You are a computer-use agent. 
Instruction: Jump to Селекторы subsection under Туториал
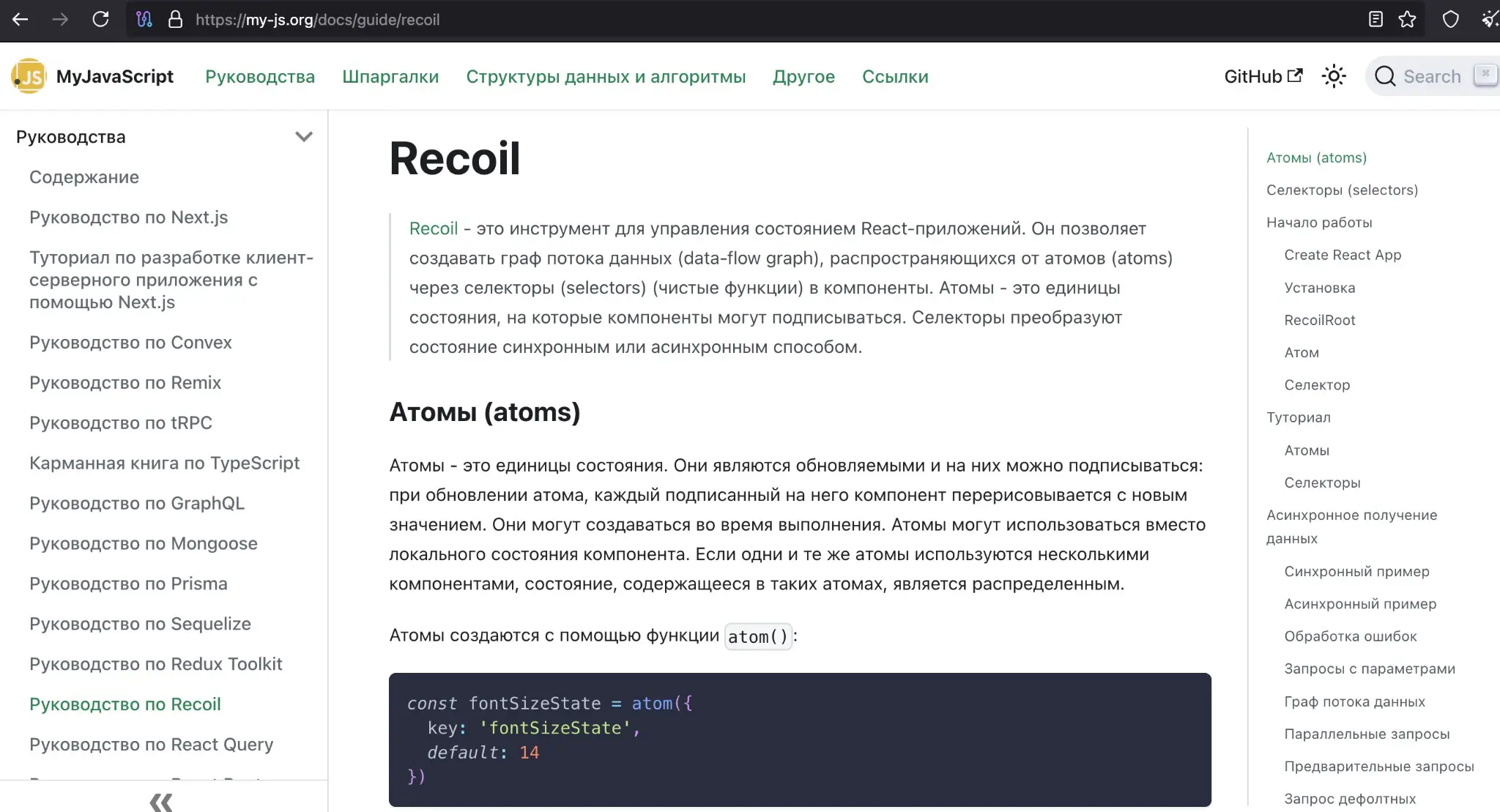(x=1322, y=483)
